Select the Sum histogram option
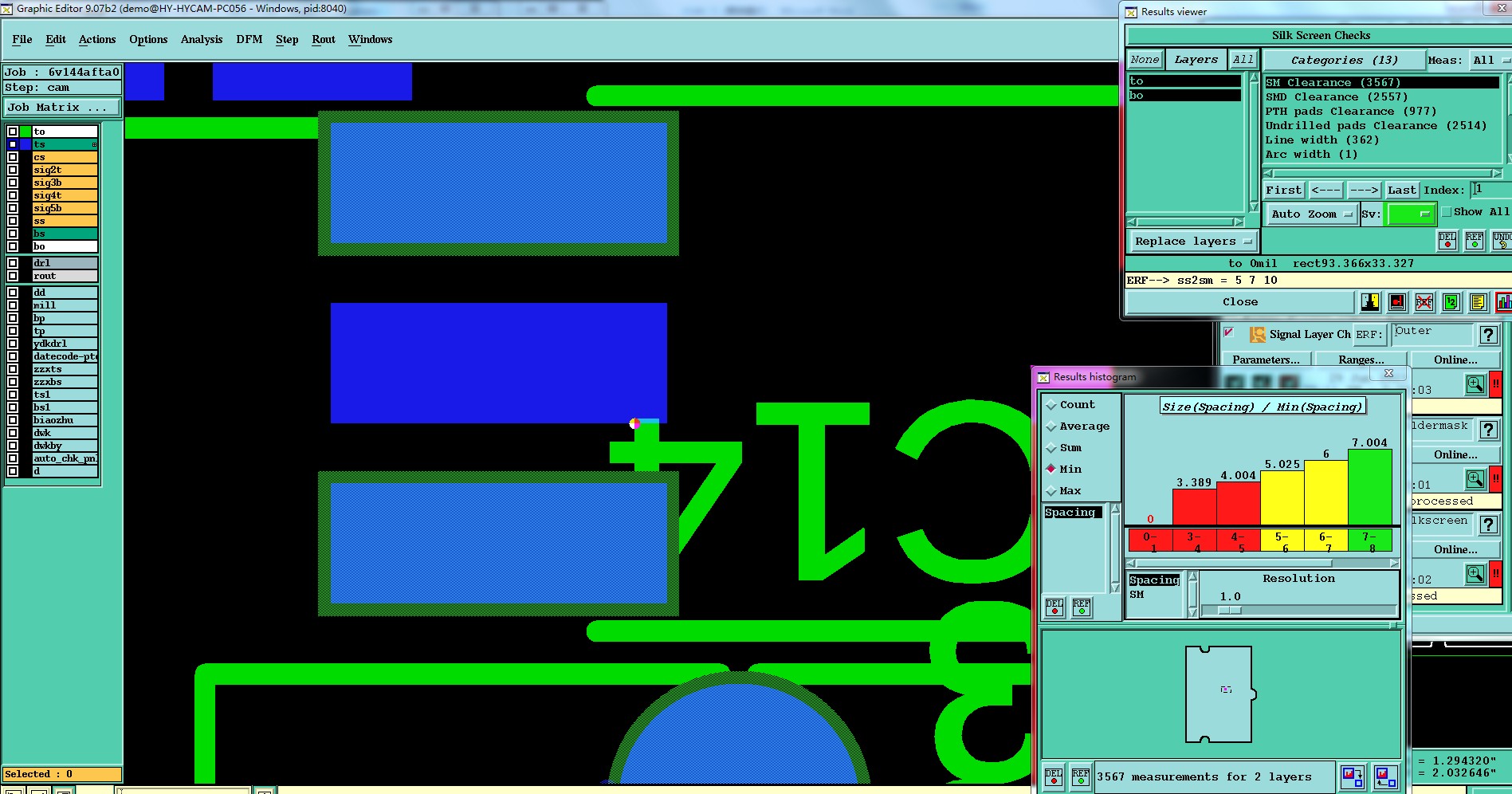 (x=1064, y=448)
